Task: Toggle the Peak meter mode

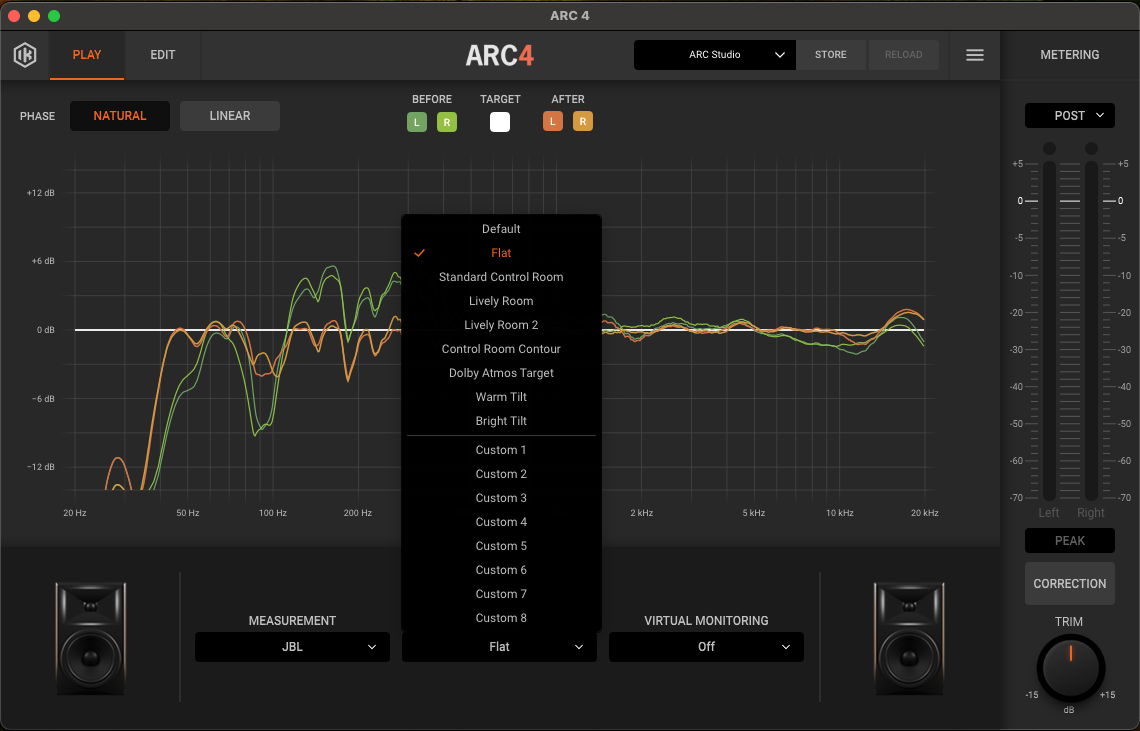Action: [1069, 540]
